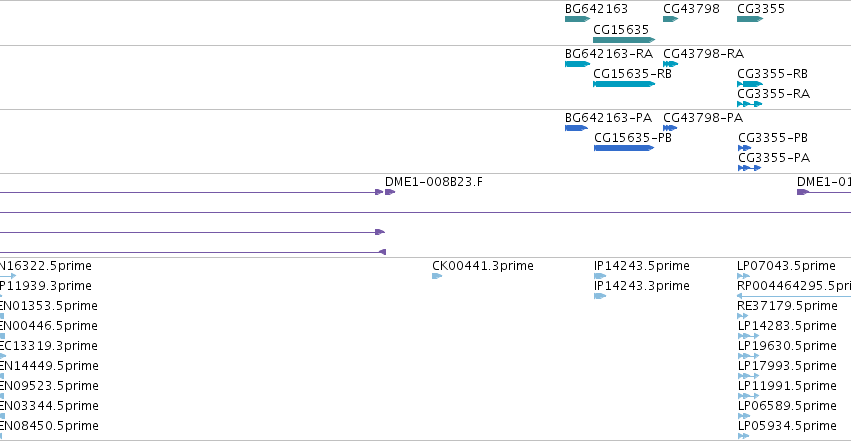
Task: Select the CG15635 gene label
Action: coord(621,29)
